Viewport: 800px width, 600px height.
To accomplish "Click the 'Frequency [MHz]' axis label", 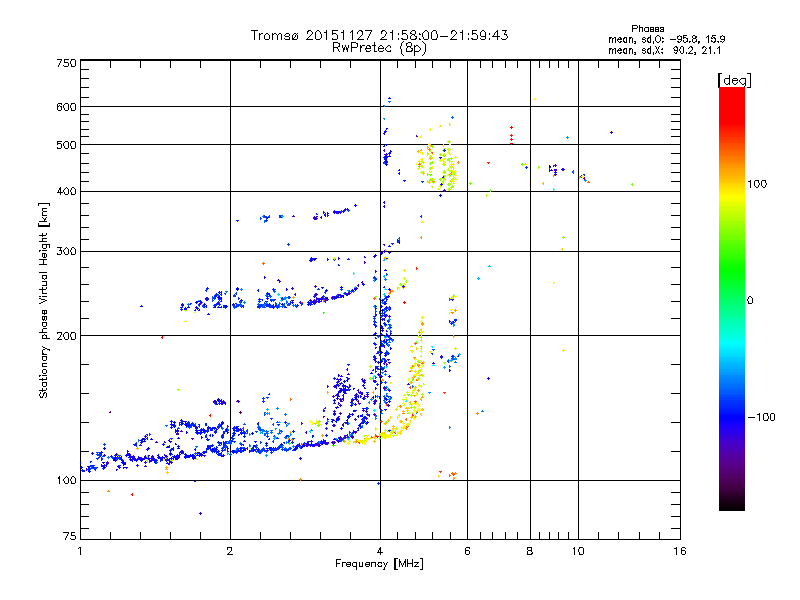I will click(x=379, y=564).
